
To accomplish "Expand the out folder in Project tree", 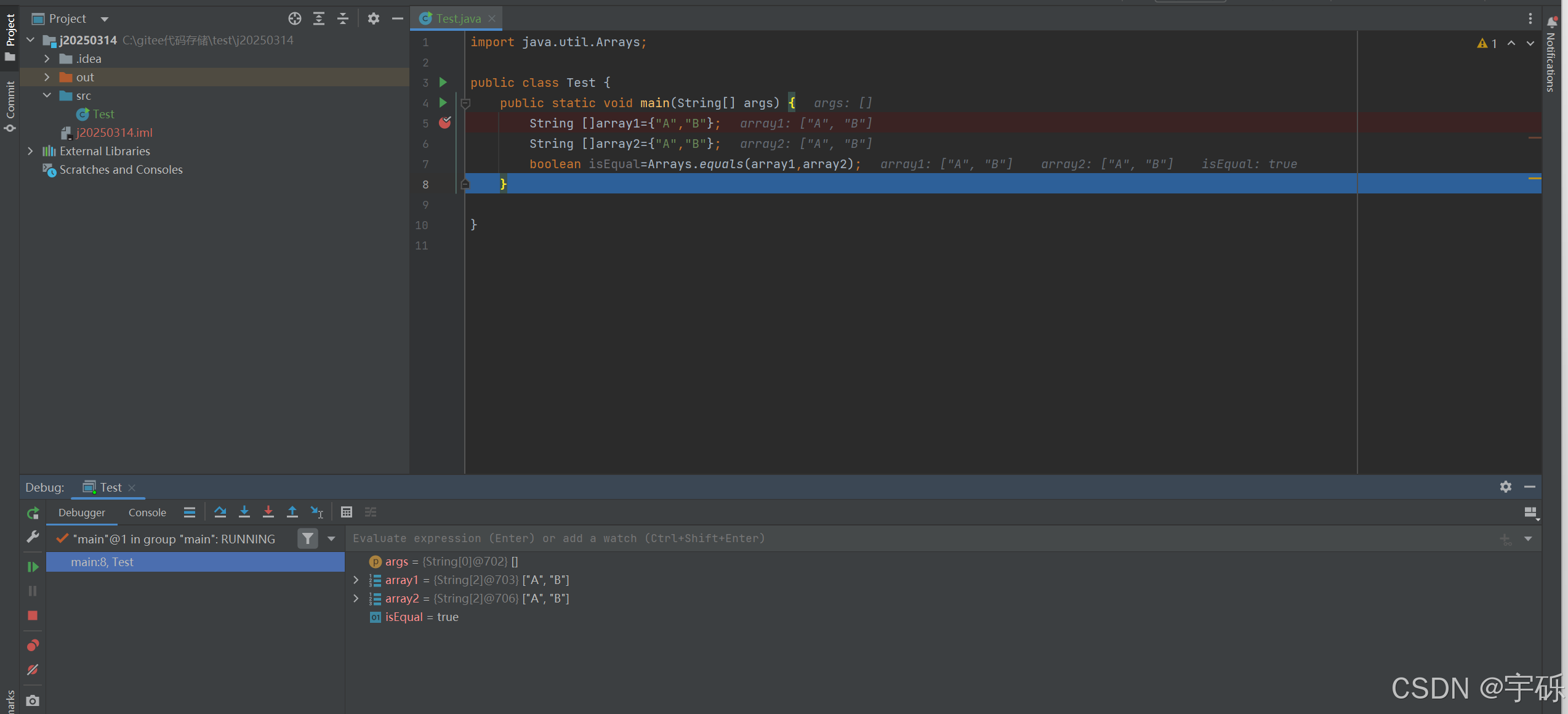I will click(47, 77).
